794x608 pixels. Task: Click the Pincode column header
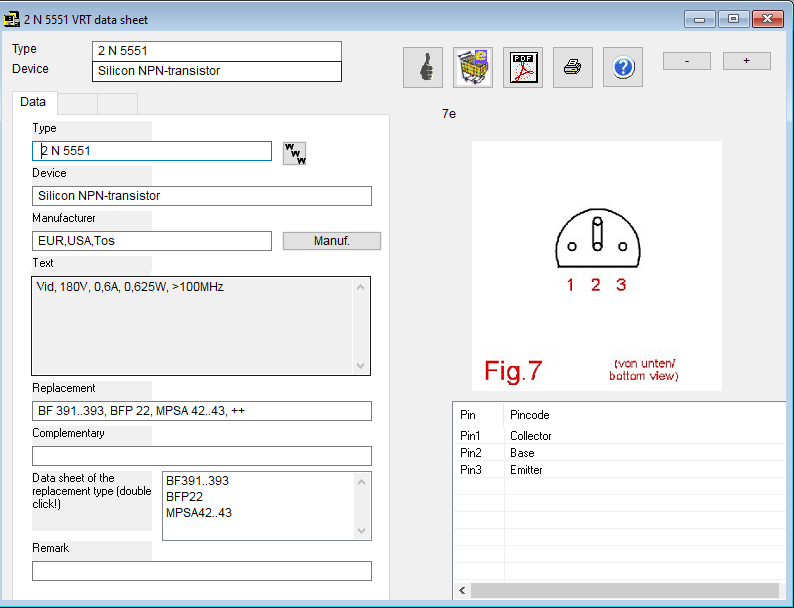pyautogui.click(x=644, y=415)
